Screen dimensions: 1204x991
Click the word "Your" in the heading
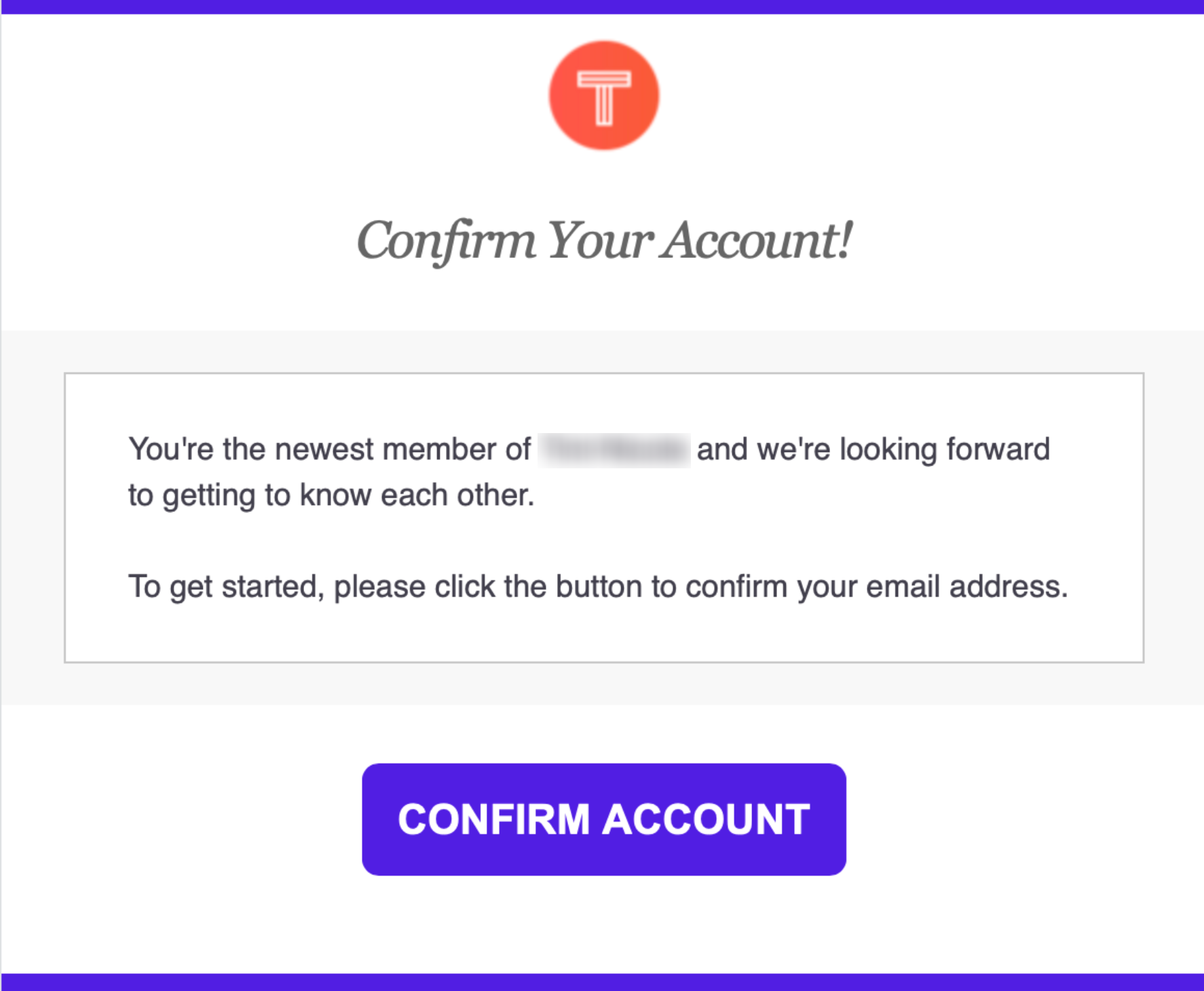click(x=599, y=241)
